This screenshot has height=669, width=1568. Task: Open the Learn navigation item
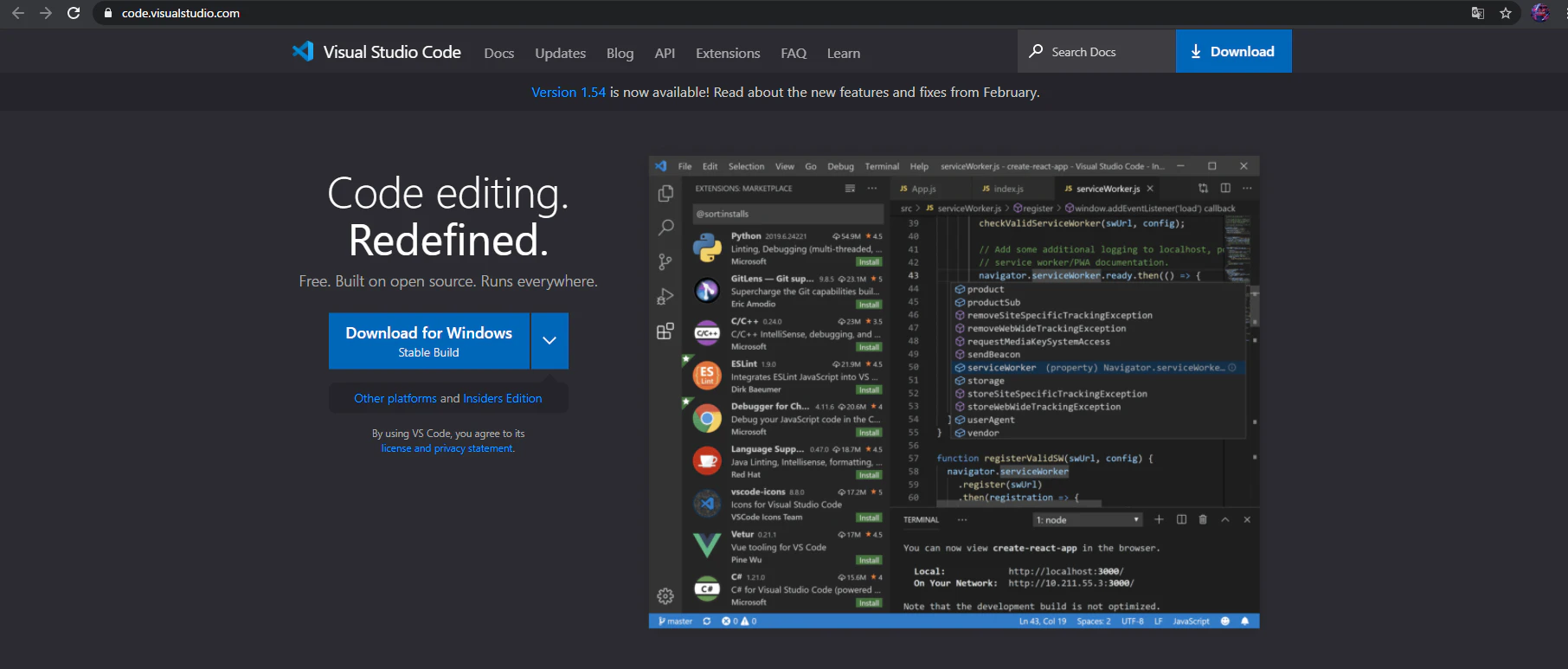[x=844, y=53]
